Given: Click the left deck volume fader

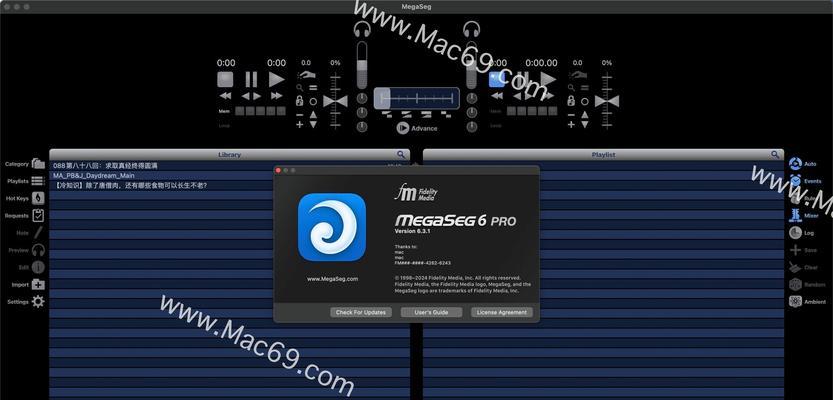Looking at the screenshot, I should [362, 65].
